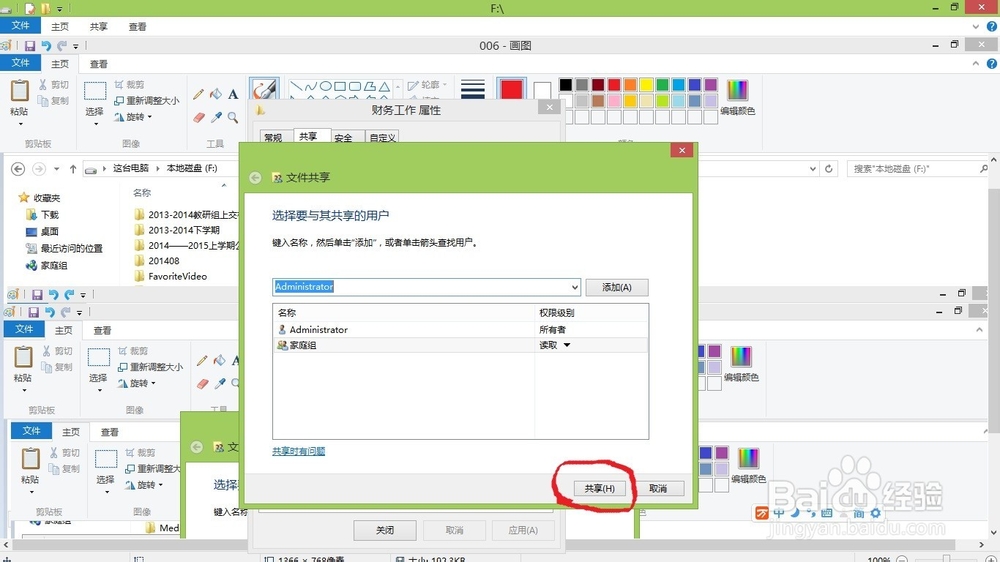Click 剪切 (Cut) in the 006 Paint ribbon
The image size is (1000, 562).
click(x=54, y=85)
